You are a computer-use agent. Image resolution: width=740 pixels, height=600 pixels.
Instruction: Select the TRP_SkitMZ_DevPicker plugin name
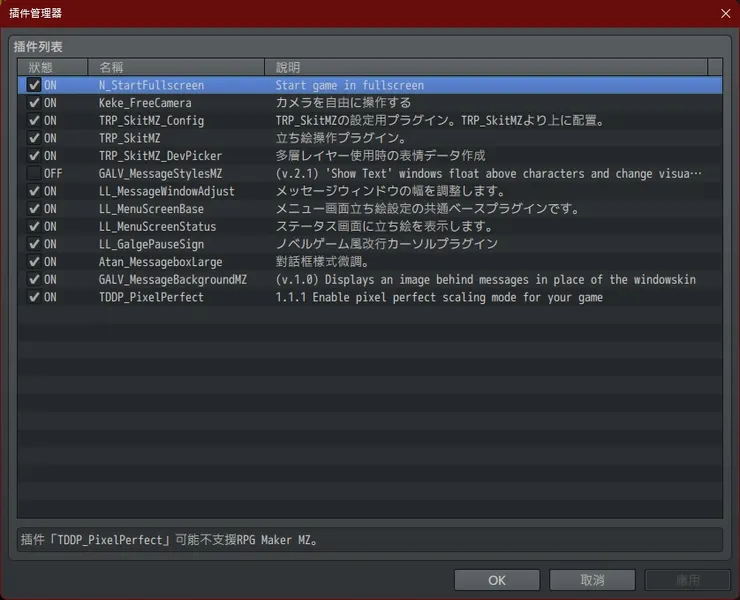pyautogui.click(x=160, y=156)
